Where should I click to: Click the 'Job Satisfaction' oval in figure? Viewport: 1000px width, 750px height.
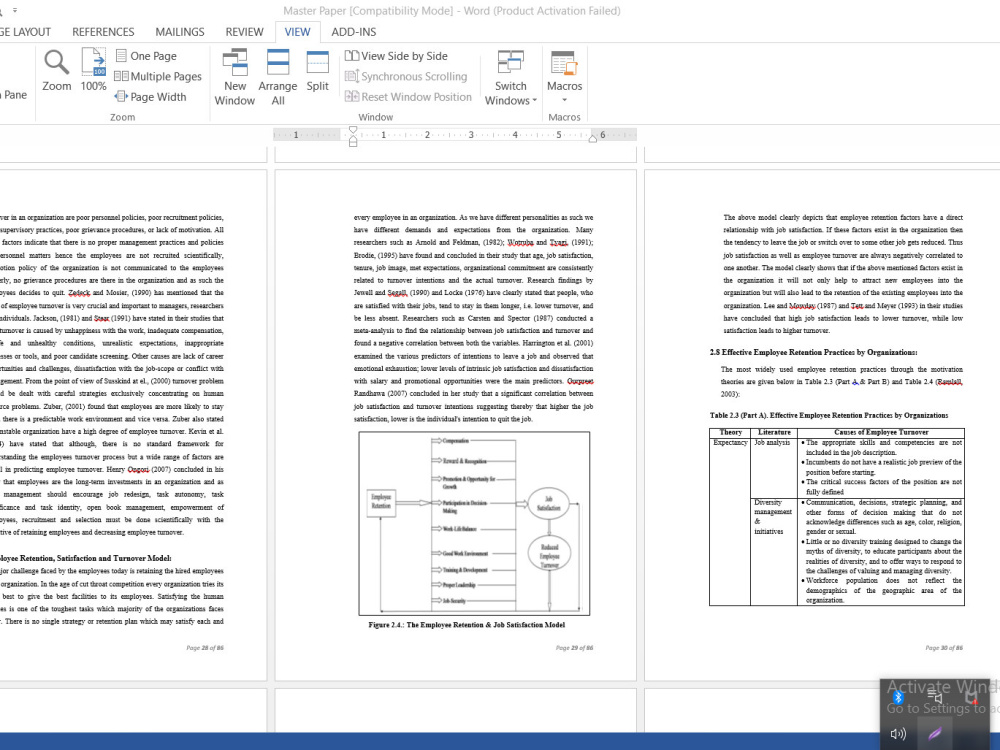pos(548,504)
